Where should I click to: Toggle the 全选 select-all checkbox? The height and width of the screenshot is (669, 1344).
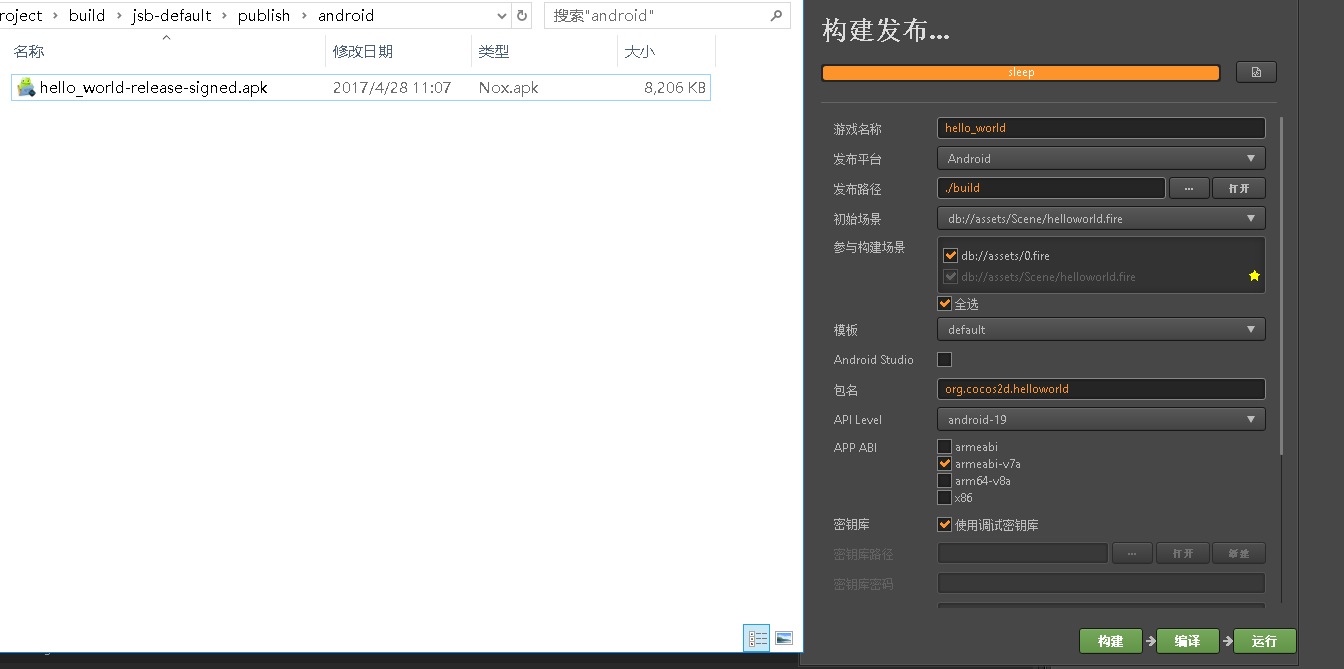tap(944, 304)
